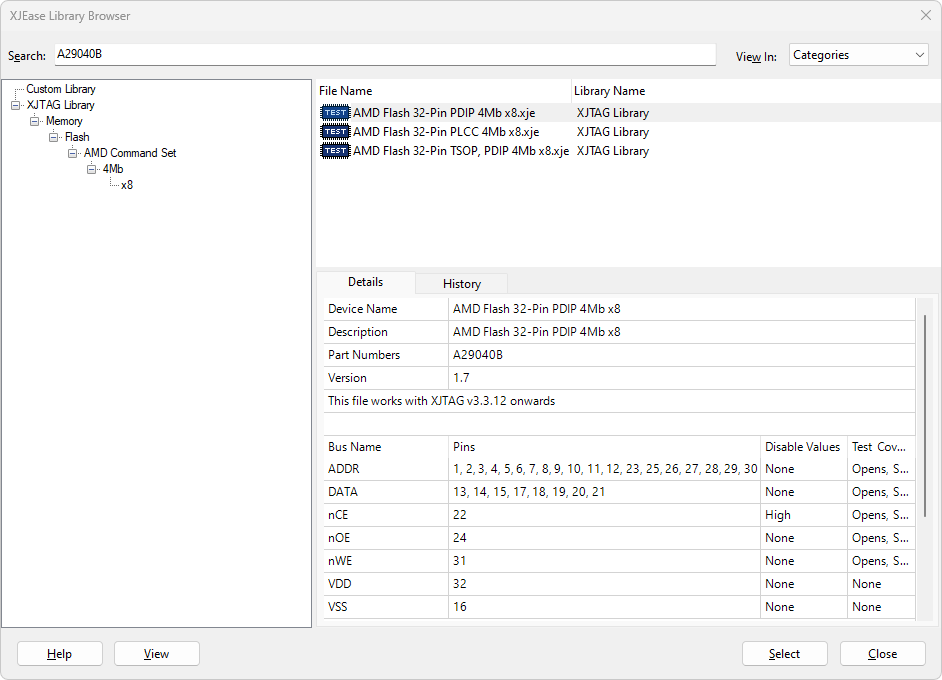
Task: Select the x8 tree item
Action: click(x=127, y=185)
